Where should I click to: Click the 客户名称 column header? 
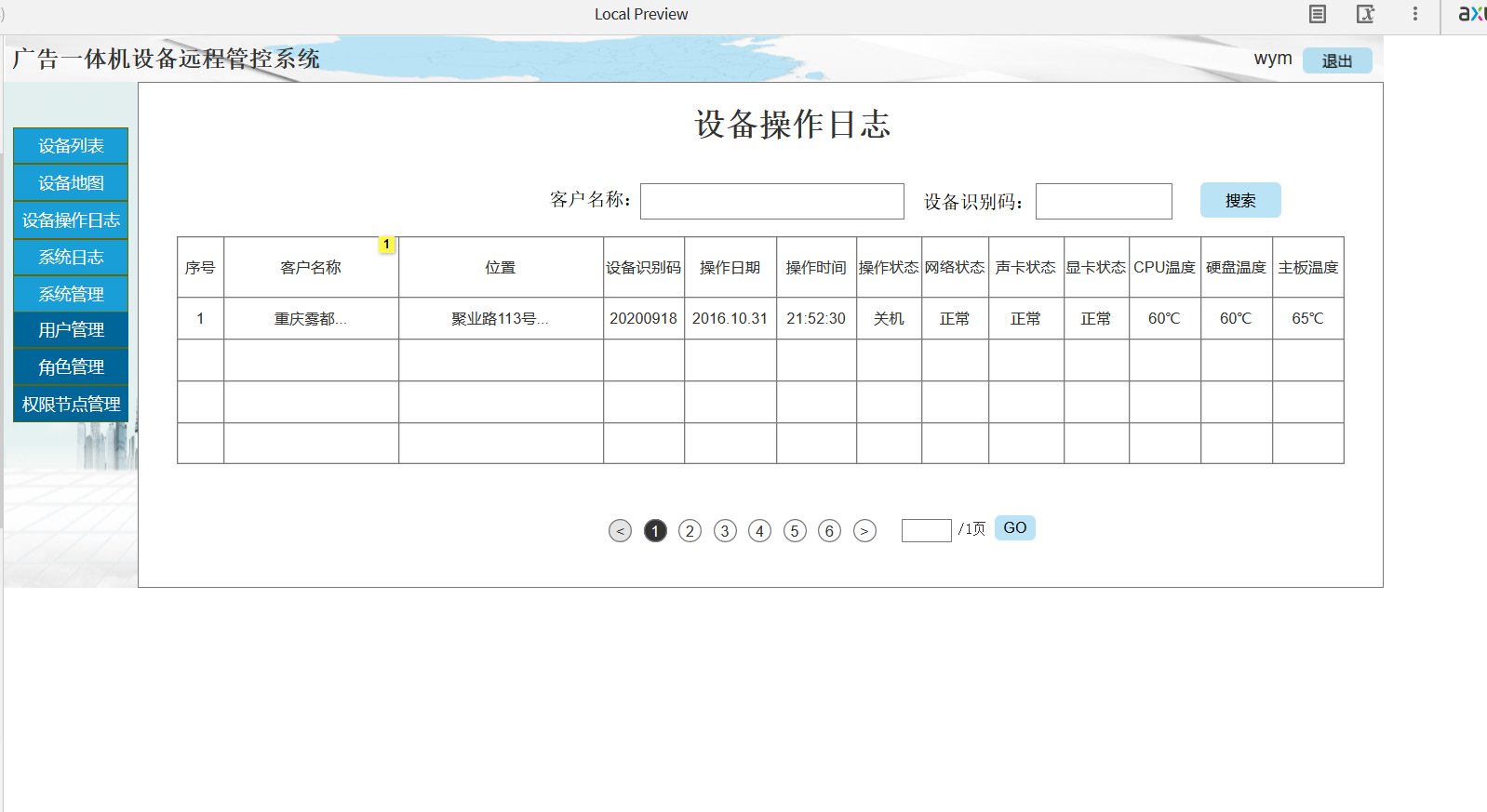[x=311, y=267]
